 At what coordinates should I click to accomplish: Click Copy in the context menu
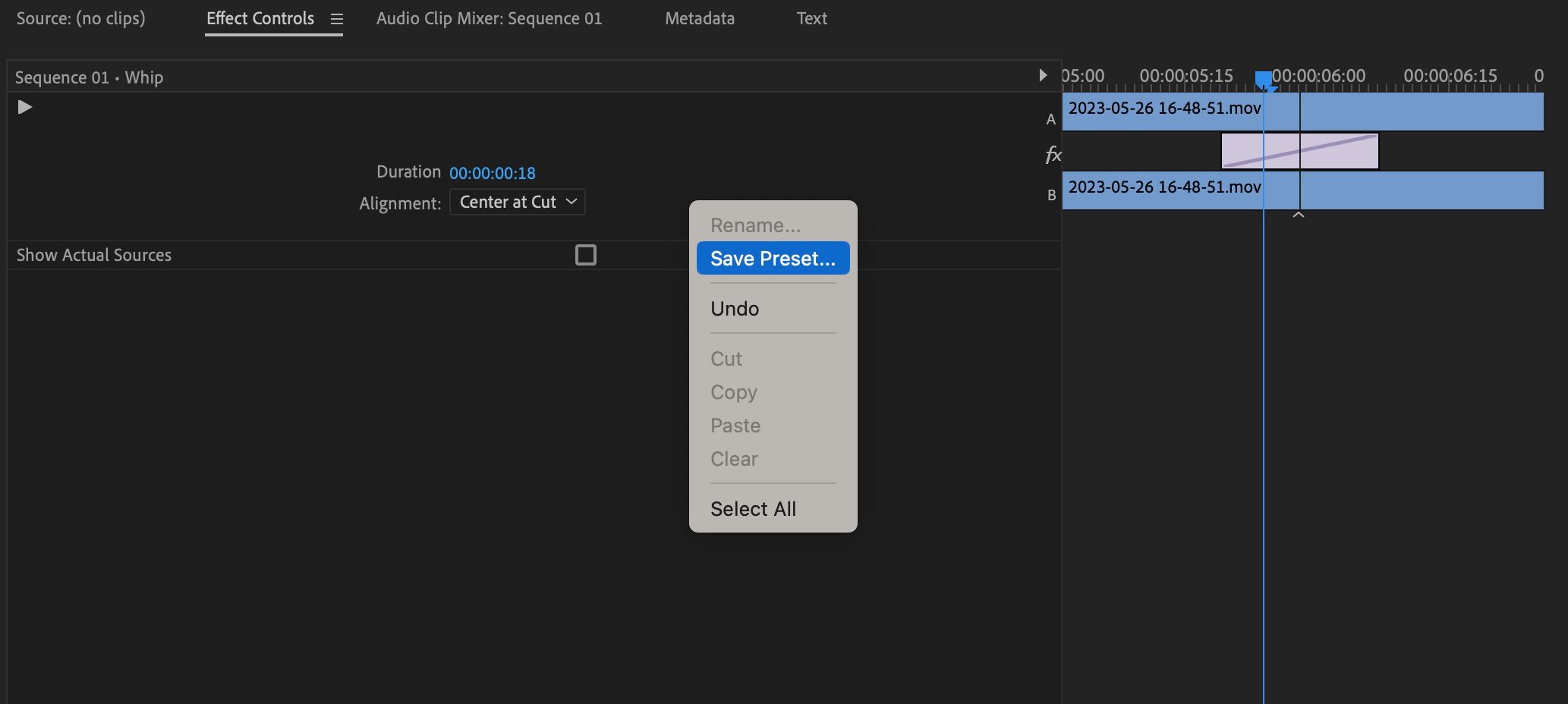(773, 391)
